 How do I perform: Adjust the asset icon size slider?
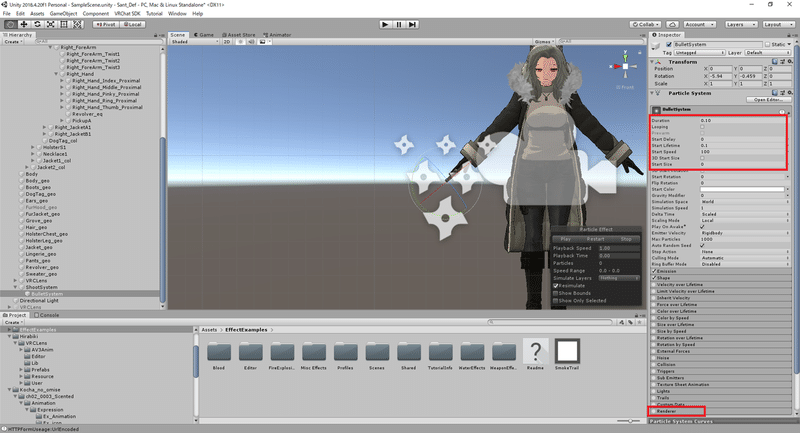tap(630, 421)
